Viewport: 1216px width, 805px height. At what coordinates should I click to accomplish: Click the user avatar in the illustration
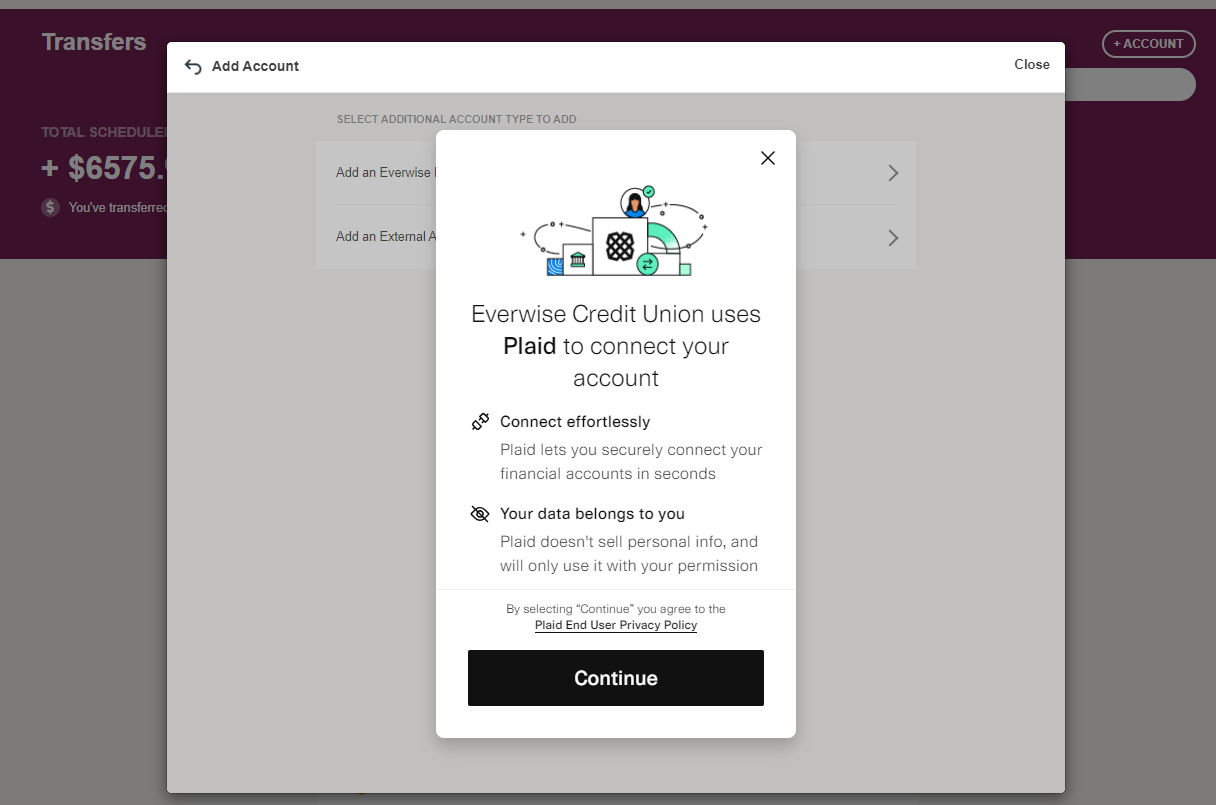pos(634,203)
